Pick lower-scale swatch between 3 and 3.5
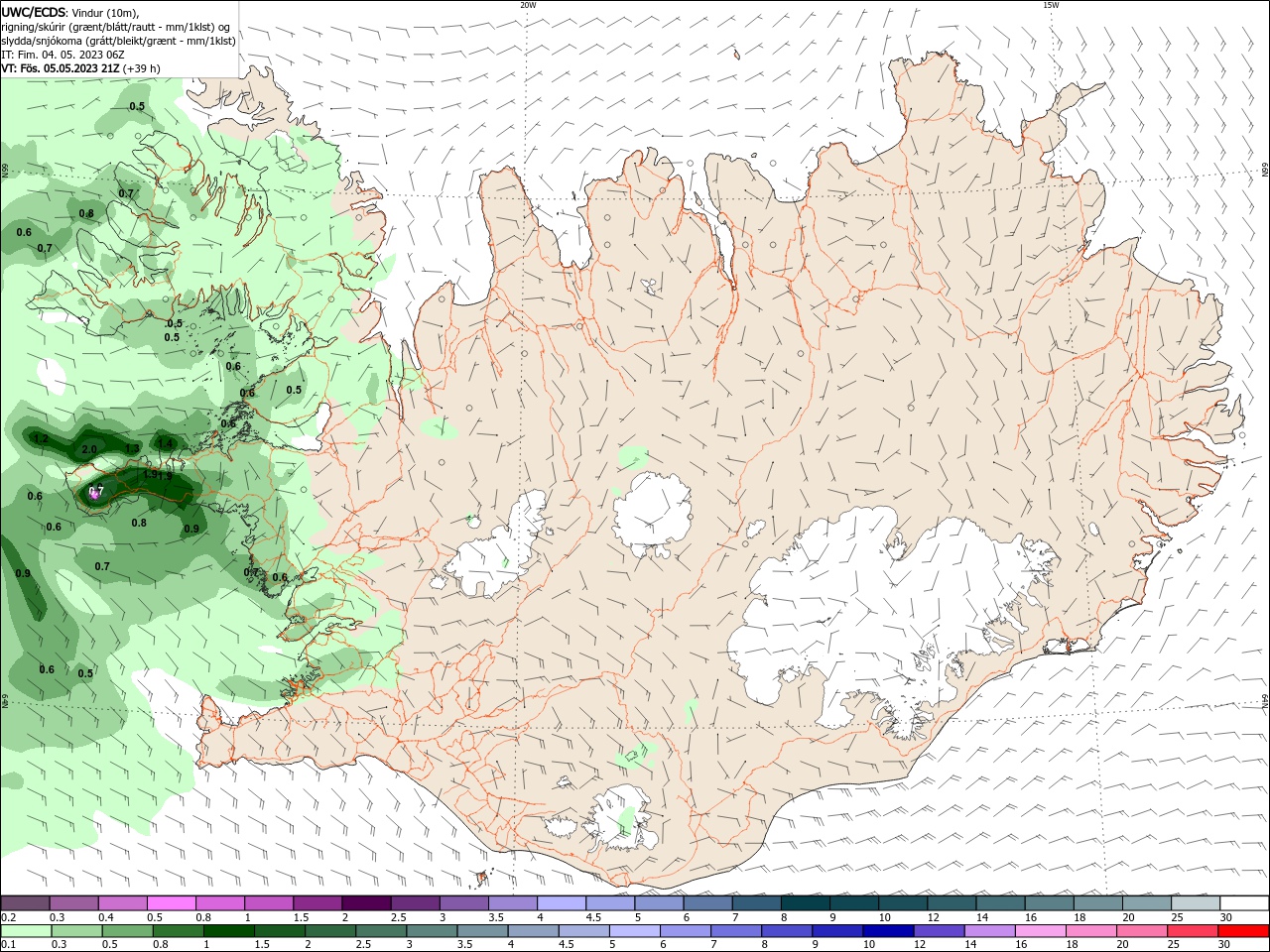Screen dimensions: 1270x952 432,931
